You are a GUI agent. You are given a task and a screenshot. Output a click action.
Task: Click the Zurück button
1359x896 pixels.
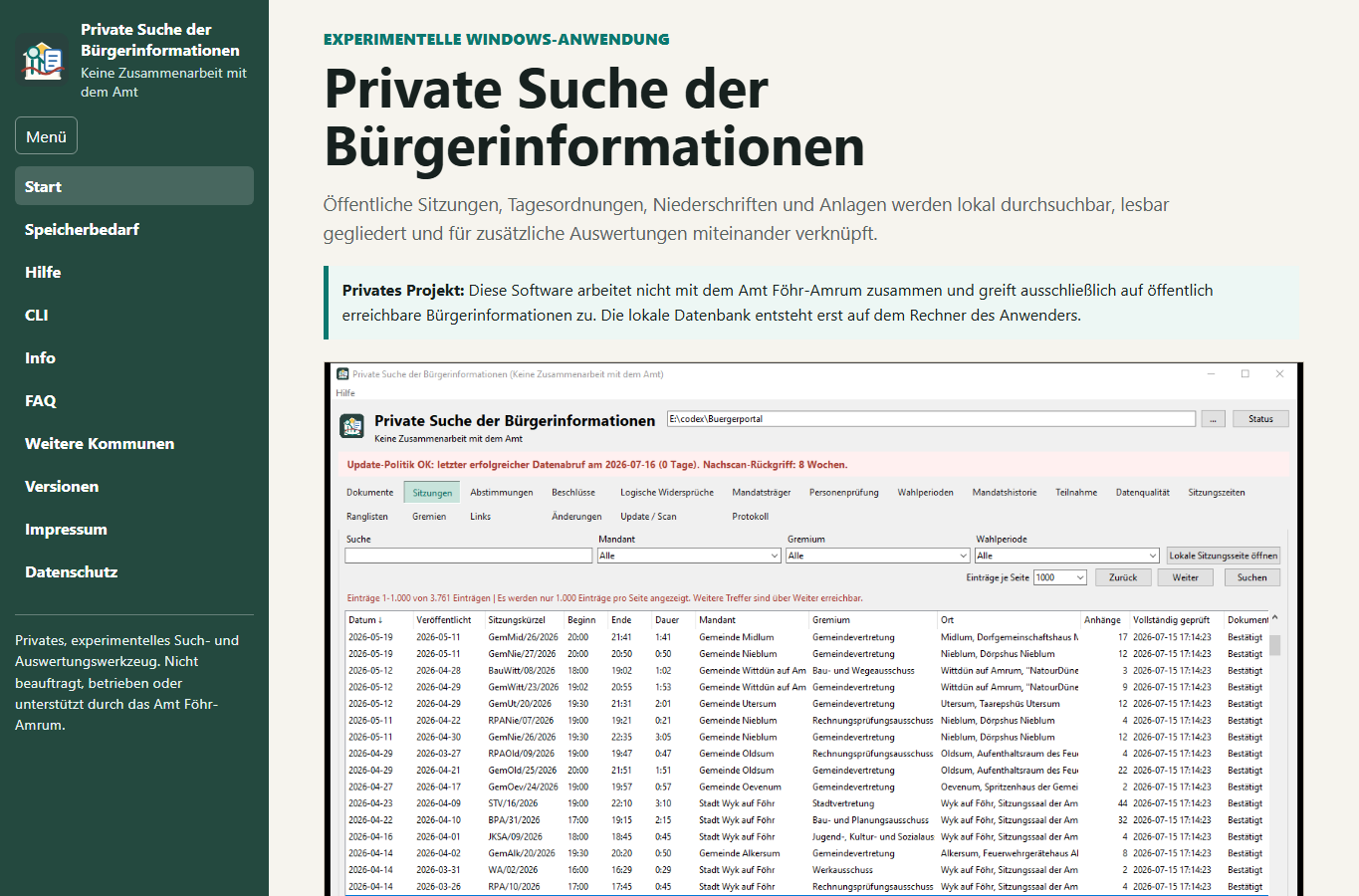[1124, 577]
